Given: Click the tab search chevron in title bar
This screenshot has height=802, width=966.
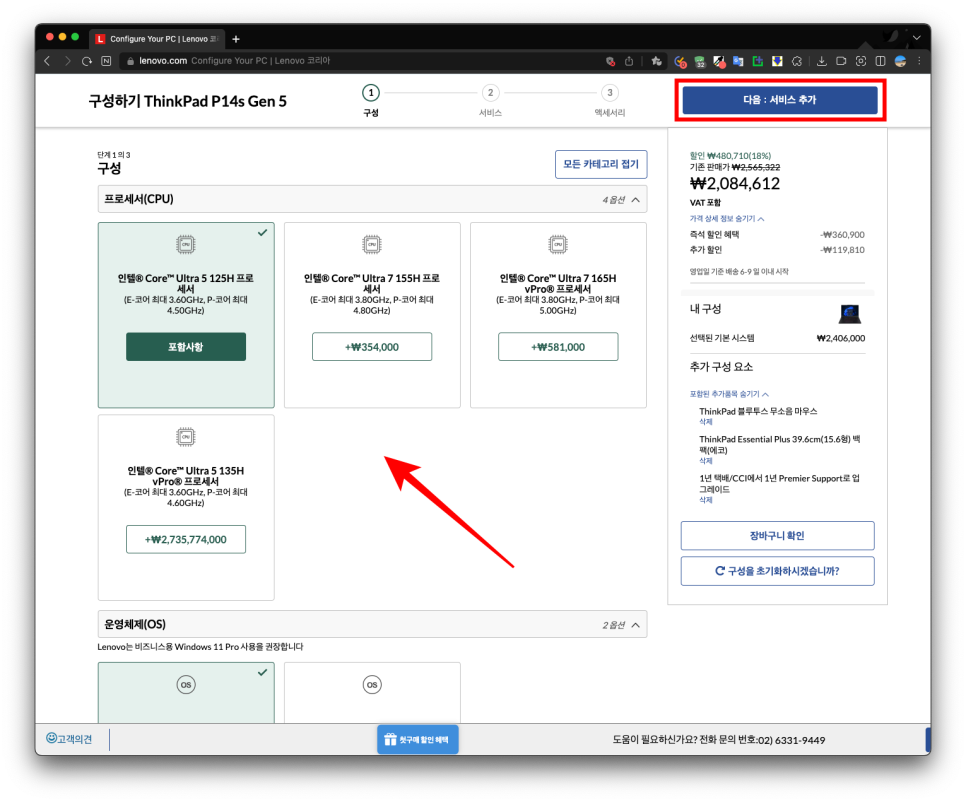Looking at the screenshot, I should pyautogui.click(x=917, y=38).
